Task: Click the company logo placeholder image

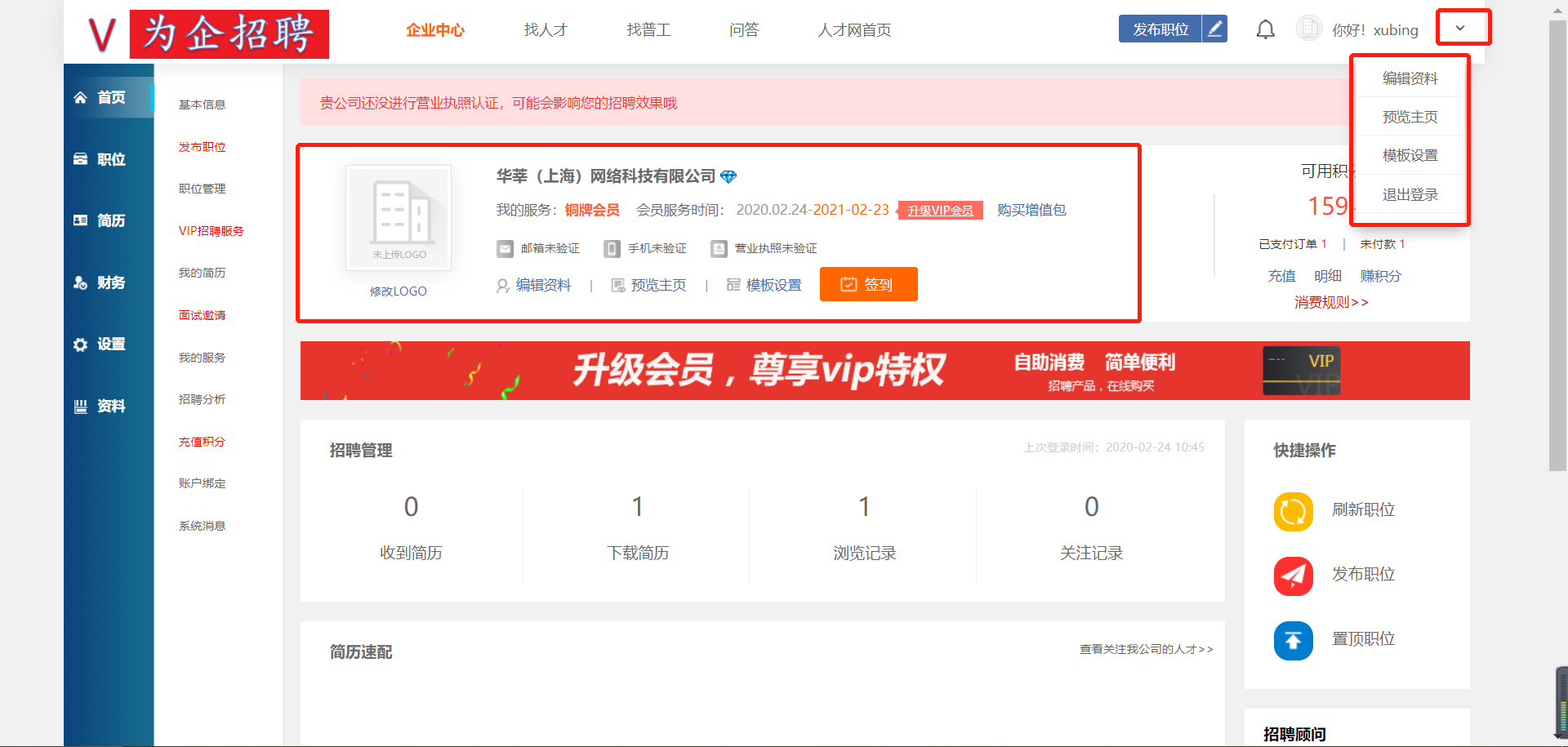Action: (399, 218)
